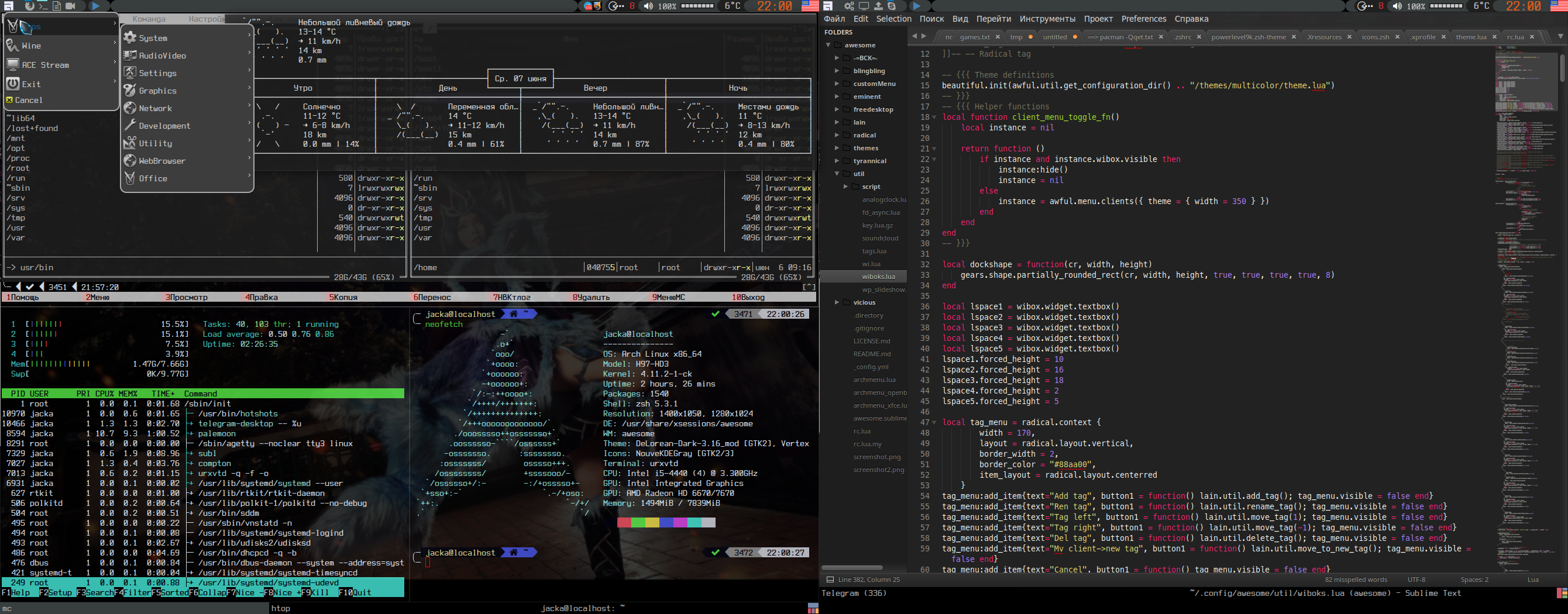The width and height of the screenshot is (1568, 614).
Task: Choose Wine in the main menu
Action: pyautogui.click(x=61, y=46)
